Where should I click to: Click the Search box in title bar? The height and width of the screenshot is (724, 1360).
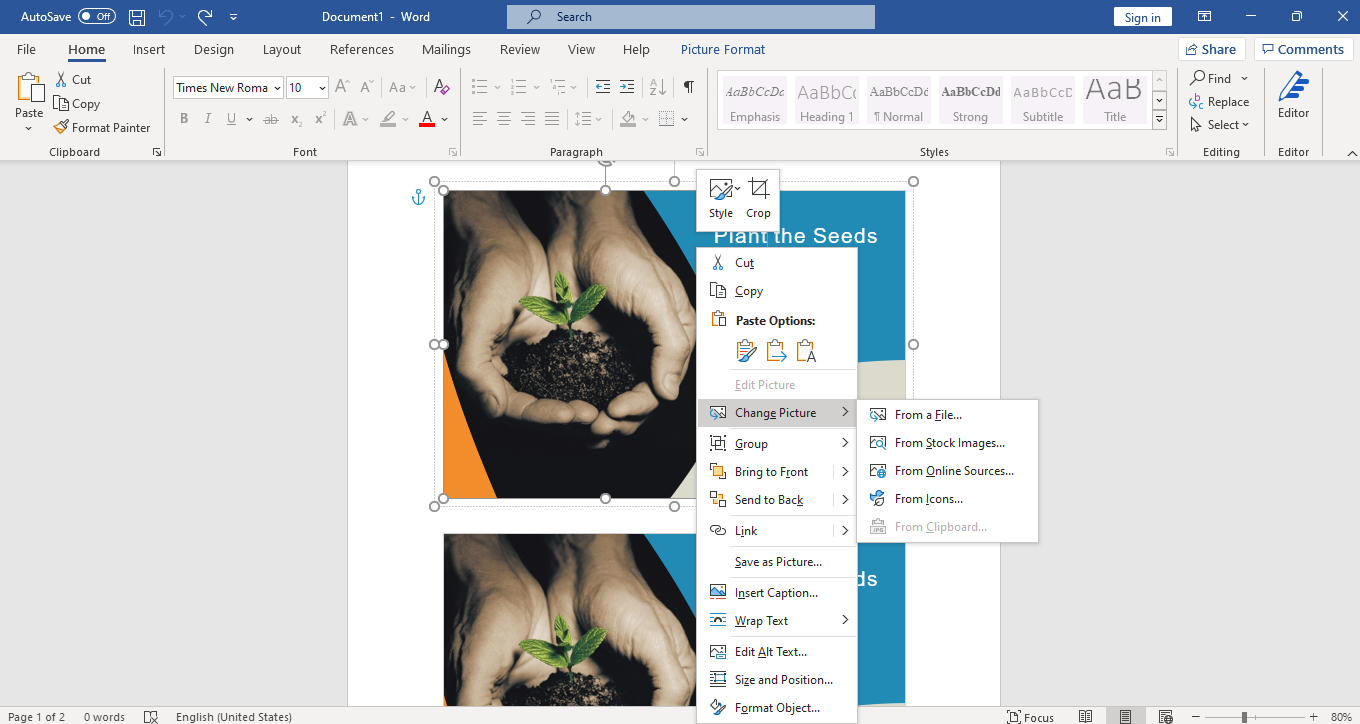coord(690,17)
